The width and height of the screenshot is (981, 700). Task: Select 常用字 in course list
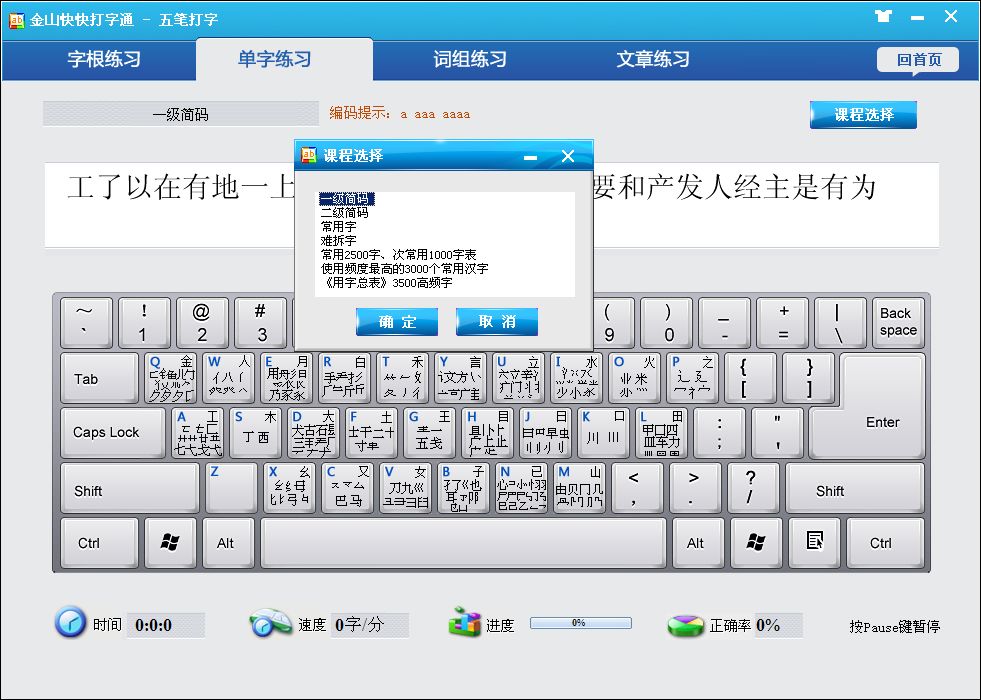(x=338, y=226)
